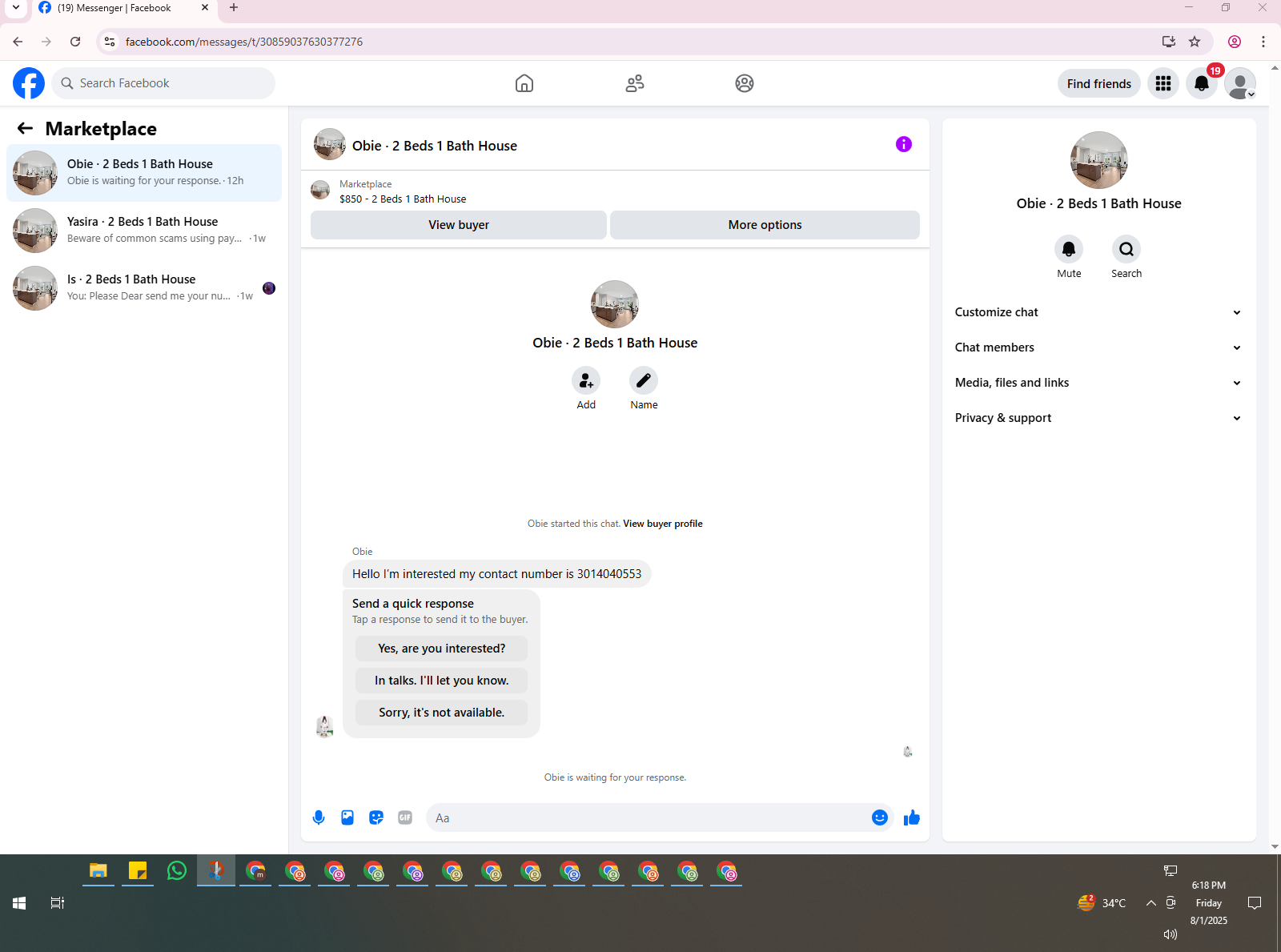Reload the page in browser toolbar
The width and height of the screenshot is (1281, 952).
[75, 42]
